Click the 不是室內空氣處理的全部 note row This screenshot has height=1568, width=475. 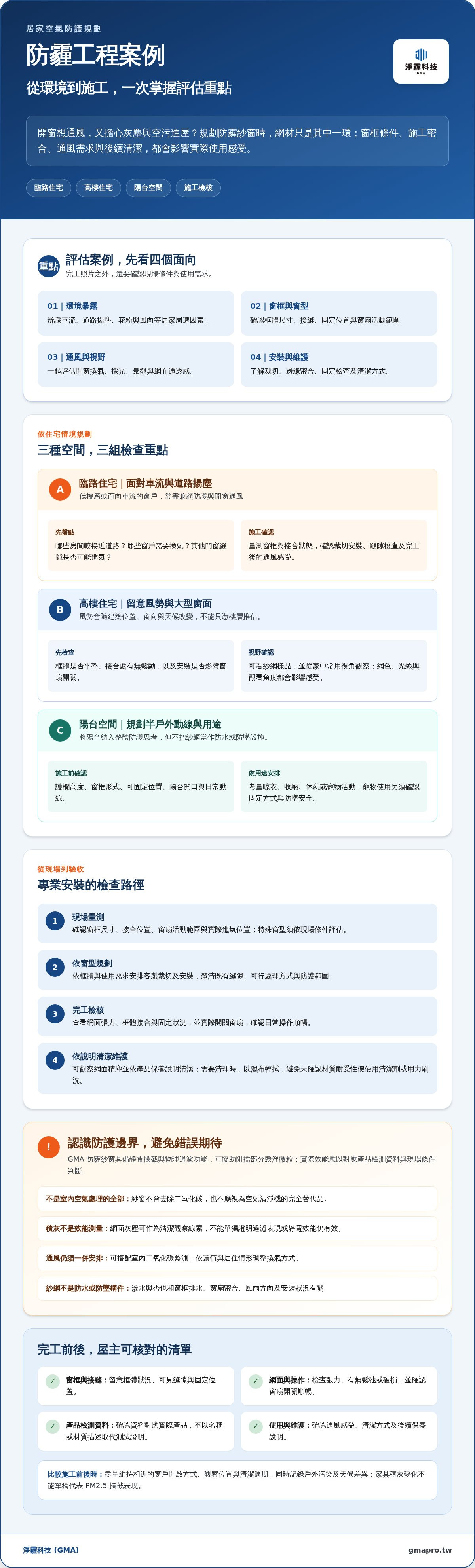(x=237, y=1198)
